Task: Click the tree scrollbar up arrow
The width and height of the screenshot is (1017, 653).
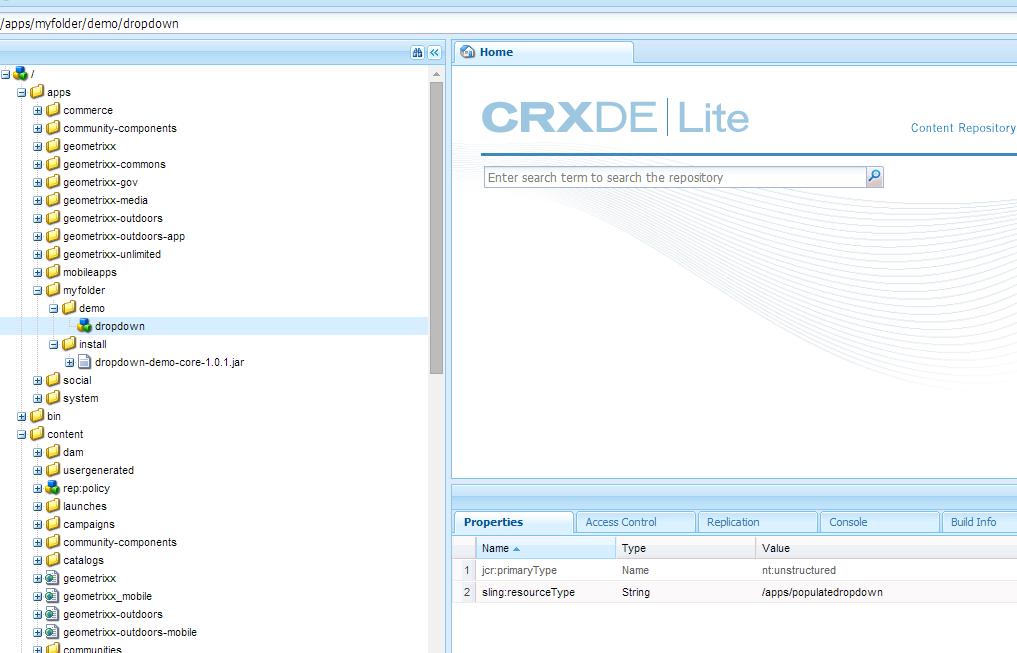Action: [436, 74]
